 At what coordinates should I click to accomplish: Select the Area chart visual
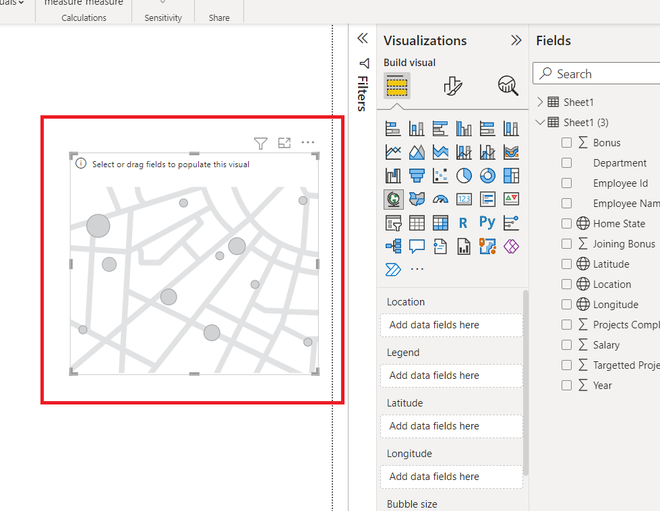(x=417, y=152)
